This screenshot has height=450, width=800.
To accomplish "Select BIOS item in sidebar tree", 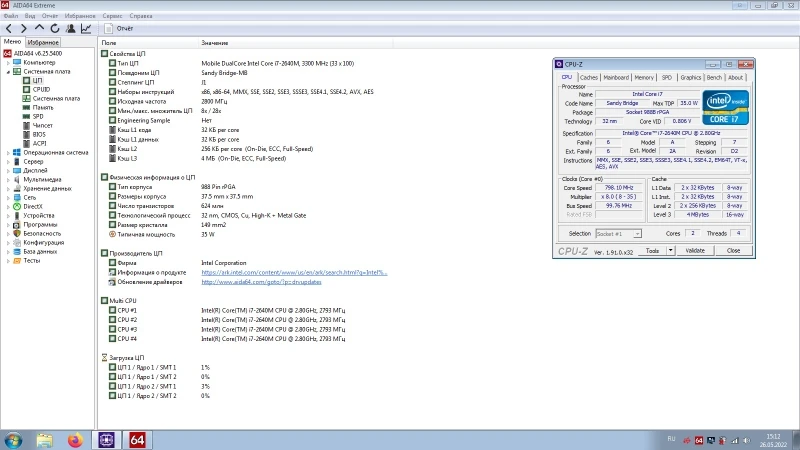I will [x=39, y=135].
